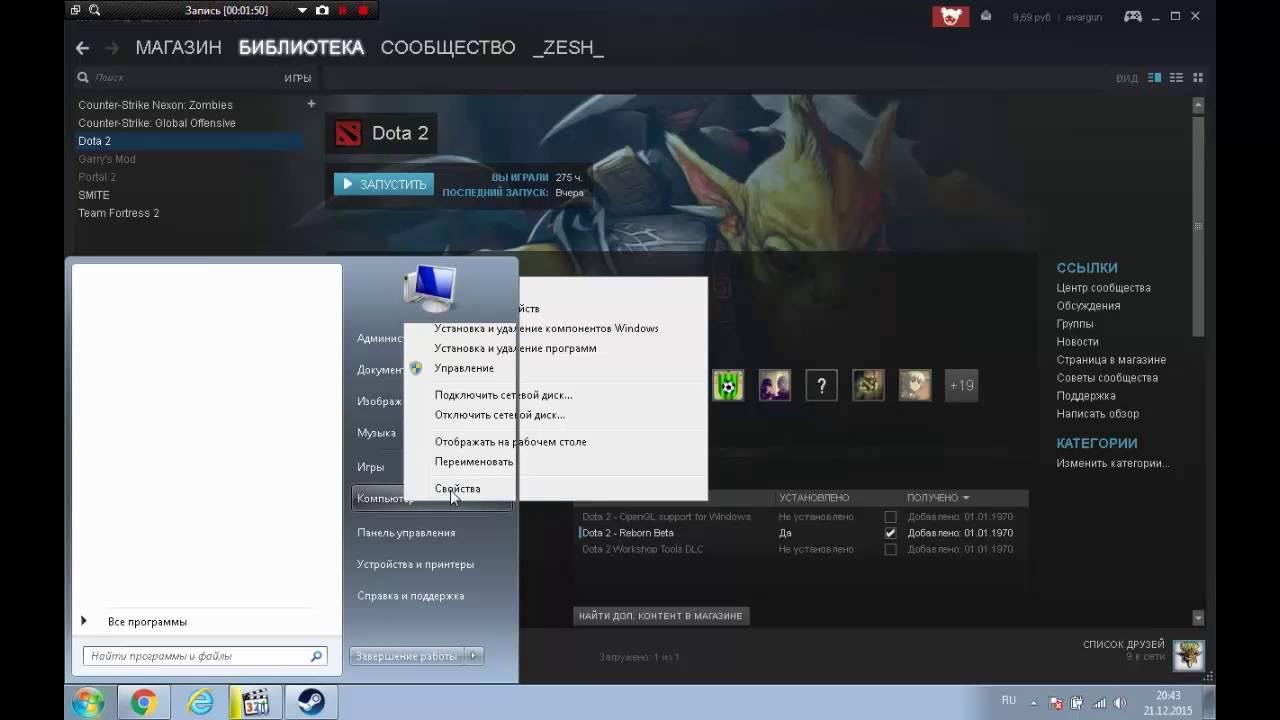Click the recorder magnifier icon
Screen dimensions: 1280x720
pos(95,10)
